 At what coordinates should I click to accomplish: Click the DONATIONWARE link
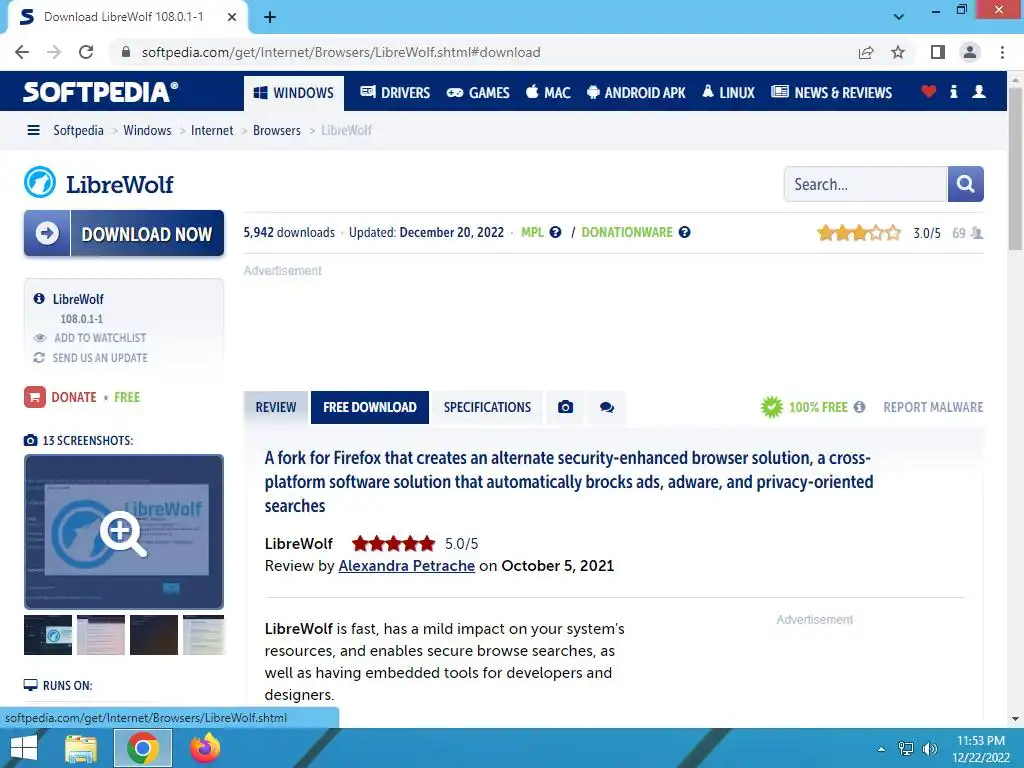click(627, 232)
